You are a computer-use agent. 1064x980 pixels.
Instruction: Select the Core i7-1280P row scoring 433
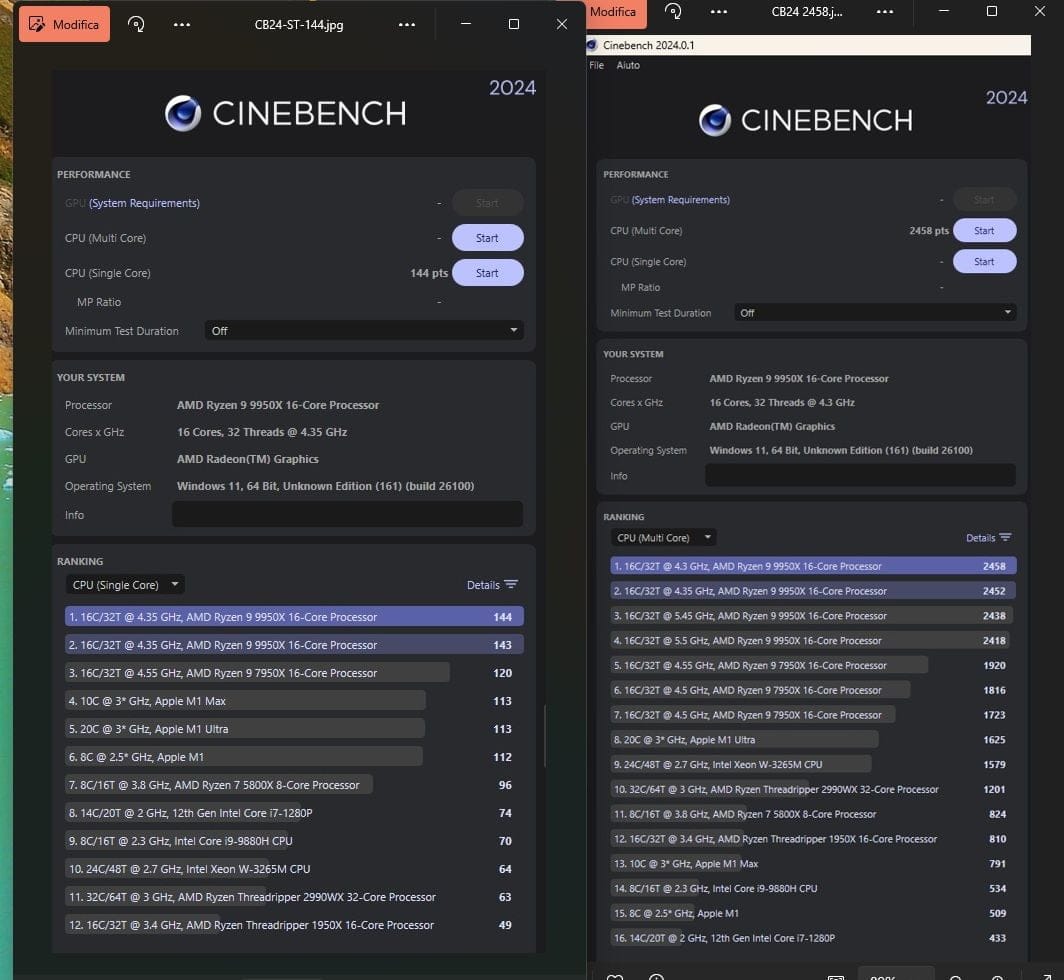pyautogui.click(x=813, y=938)
